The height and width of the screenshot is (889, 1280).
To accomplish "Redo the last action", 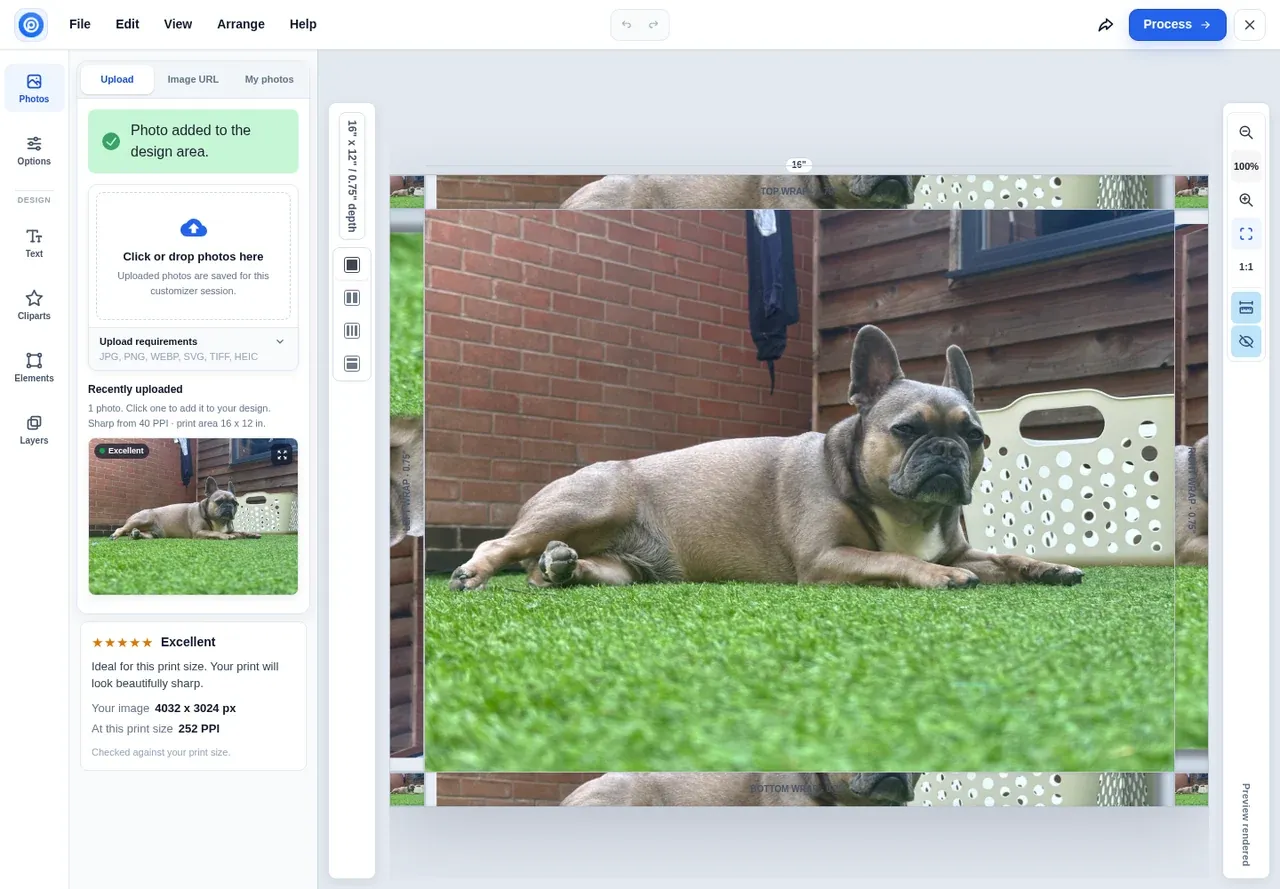I will [x=653, y=25].
